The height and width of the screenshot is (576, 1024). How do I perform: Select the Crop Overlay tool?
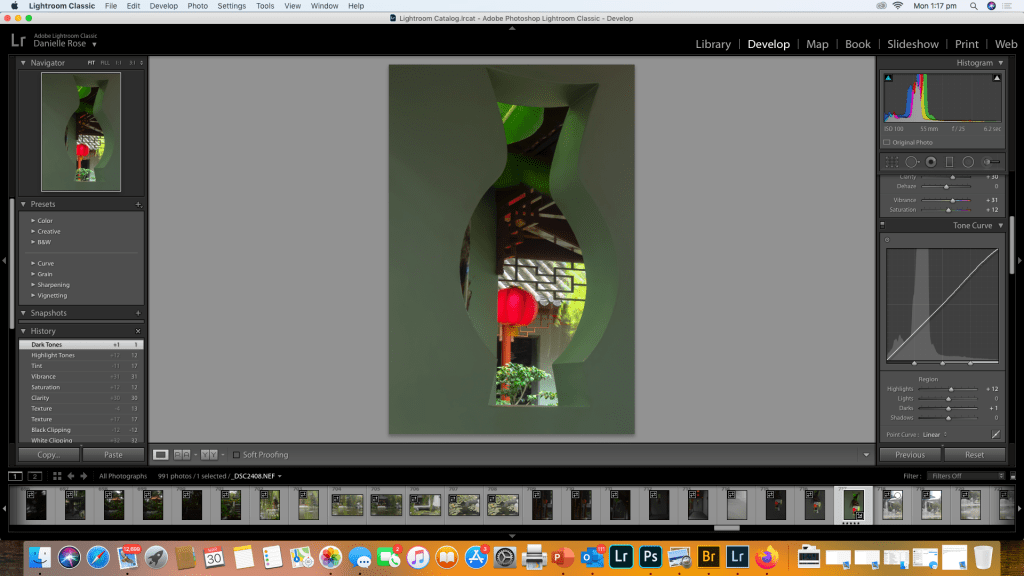(x=892, y=162)
